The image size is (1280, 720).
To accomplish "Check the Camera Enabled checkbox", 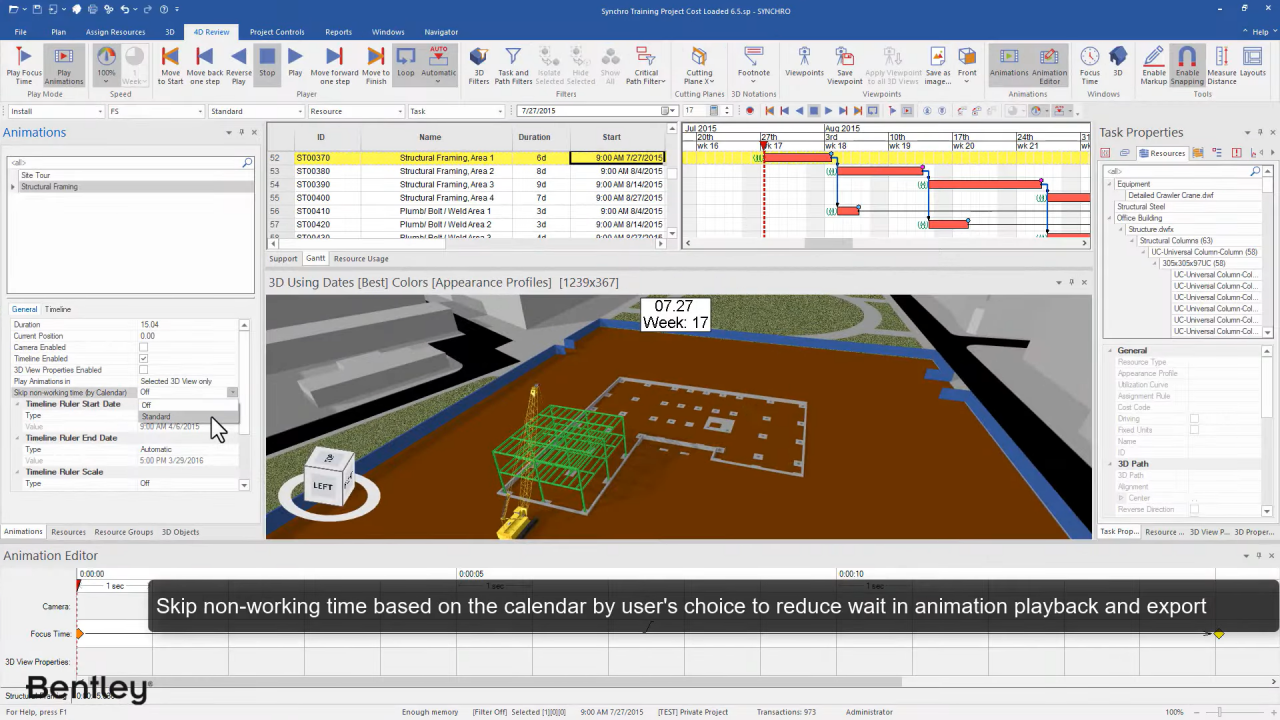I will 143,347.
